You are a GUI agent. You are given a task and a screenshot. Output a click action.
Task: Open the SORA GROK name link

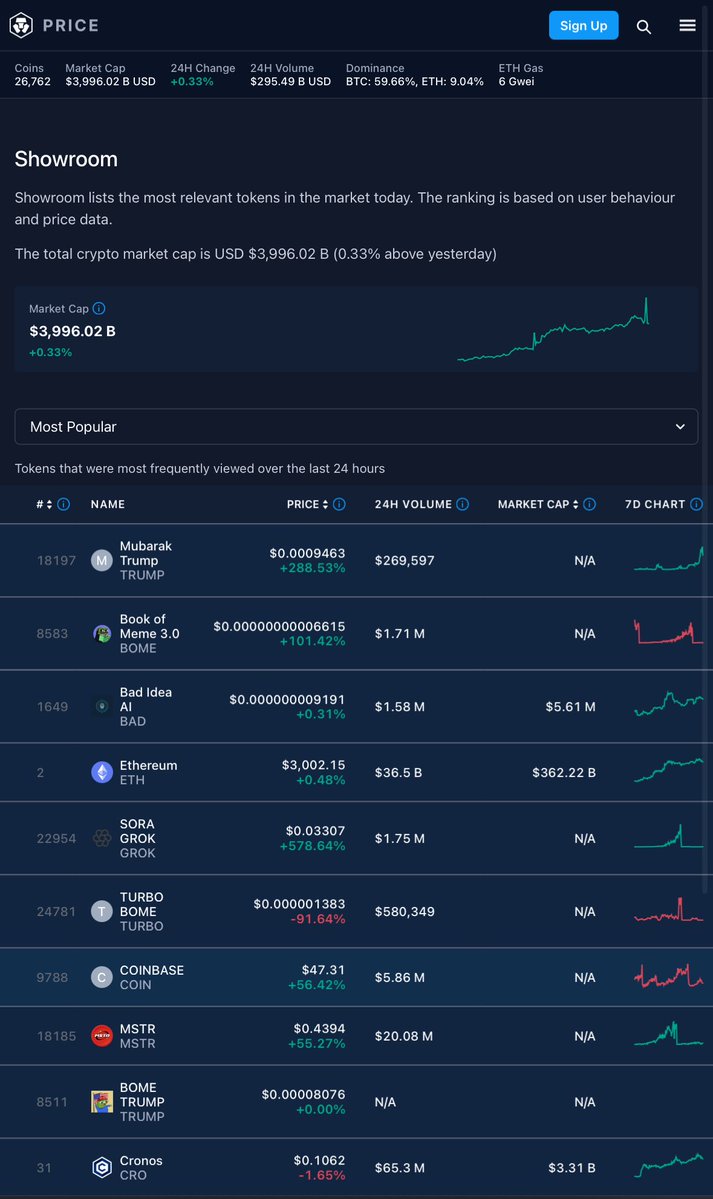coord(138,831)
